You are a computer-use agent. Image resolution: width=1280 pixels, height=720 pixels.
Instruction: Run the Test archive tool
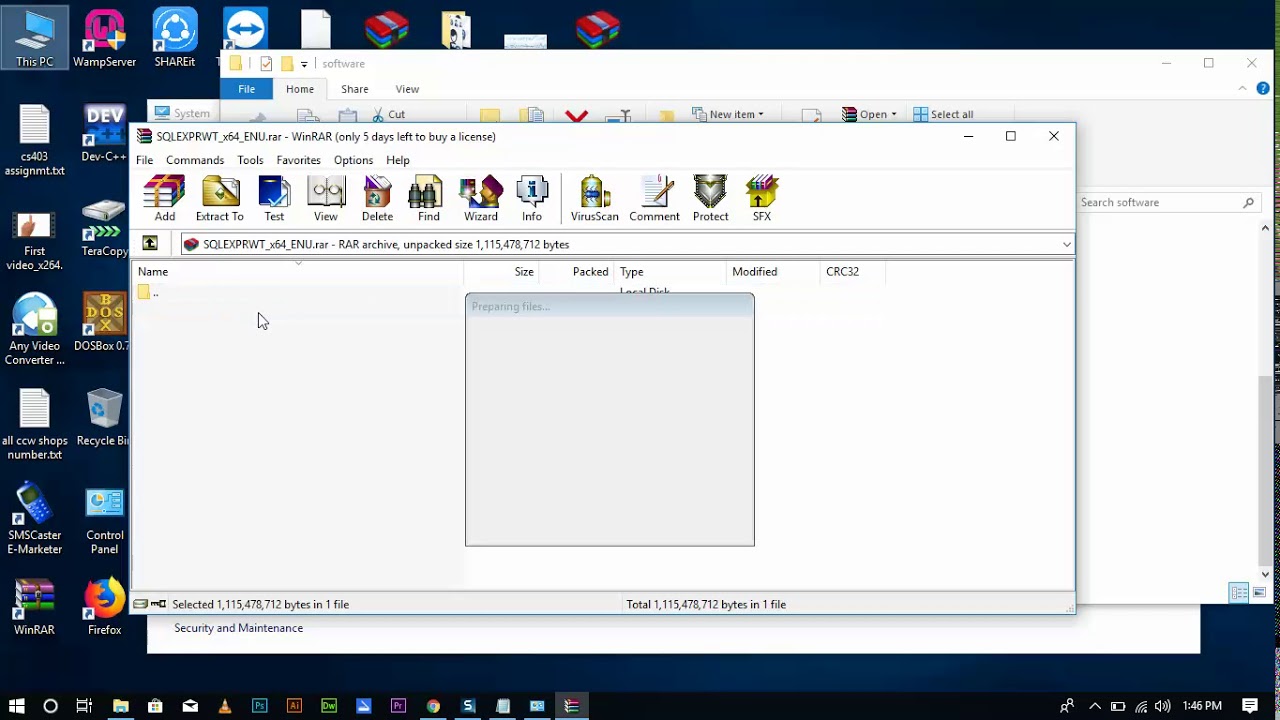click(x=274, y=198)
